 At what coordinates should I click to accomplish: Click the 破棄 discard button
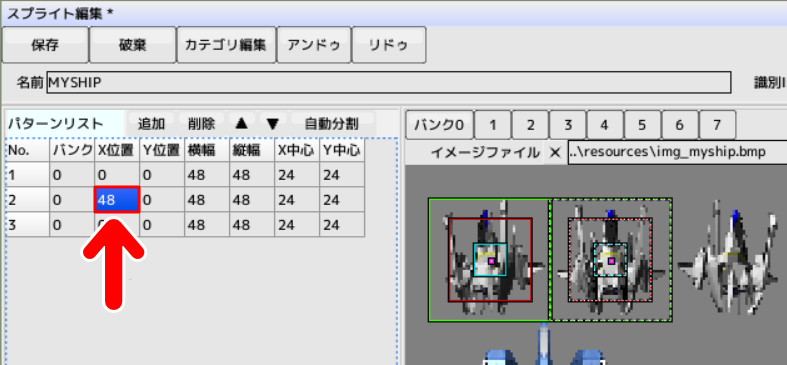click(133, 45)
